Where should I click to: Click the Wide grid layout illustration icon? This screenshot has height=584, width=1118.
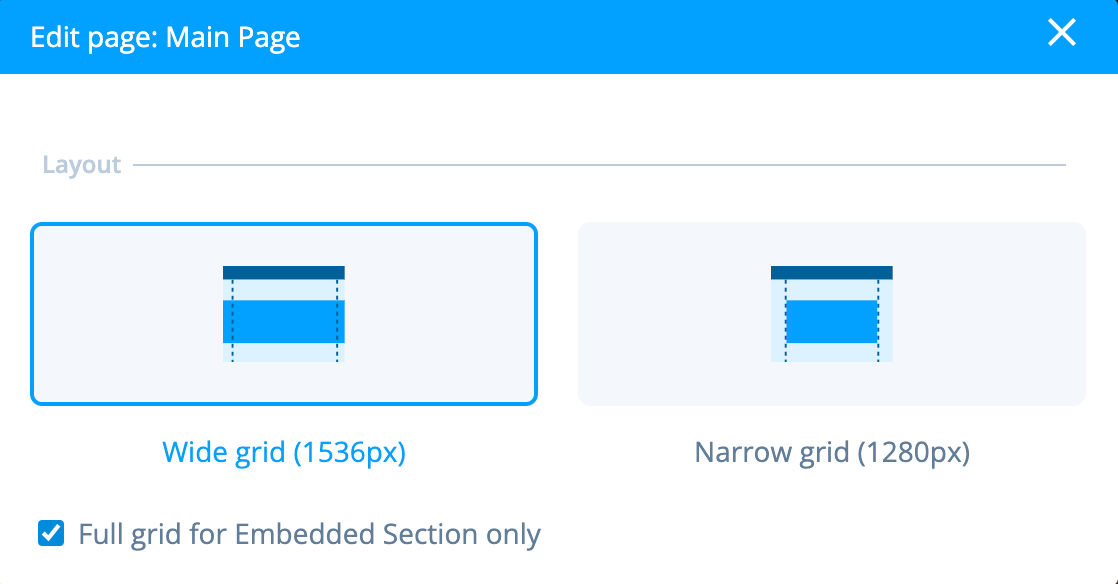[284, 314]
